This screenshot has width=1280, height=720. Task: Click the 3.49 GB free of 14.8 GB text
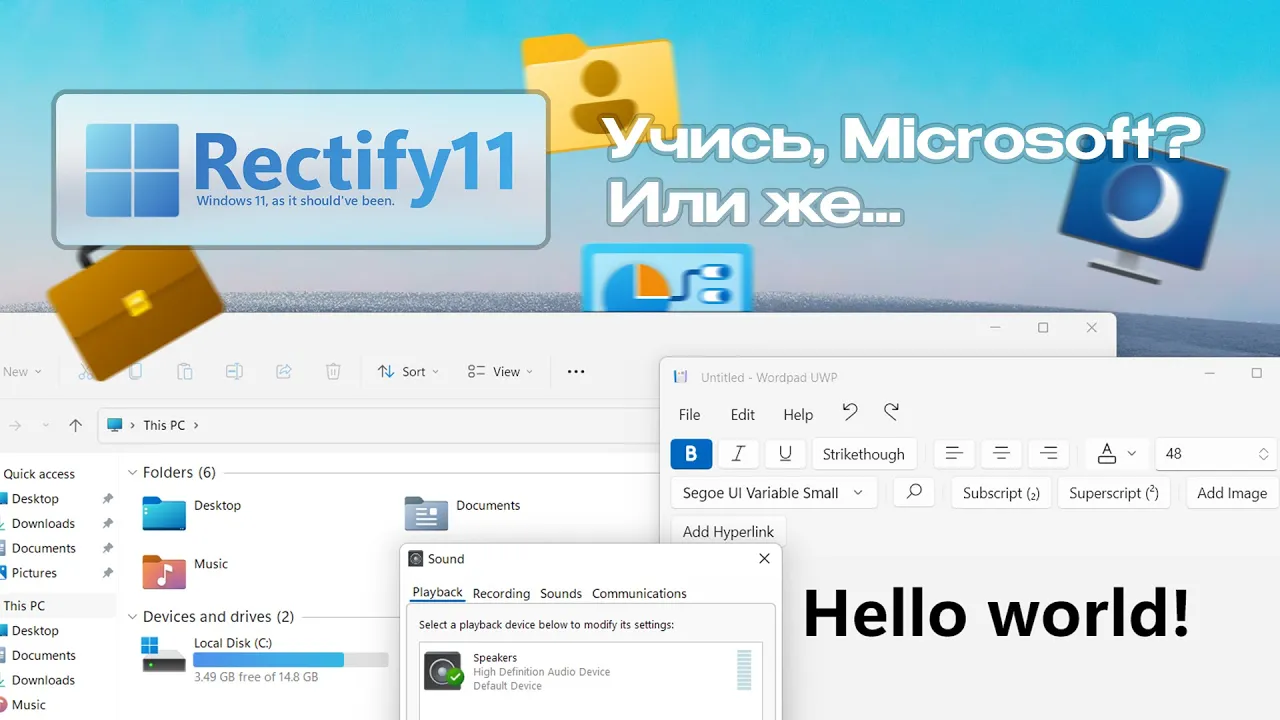coord(256,677)
